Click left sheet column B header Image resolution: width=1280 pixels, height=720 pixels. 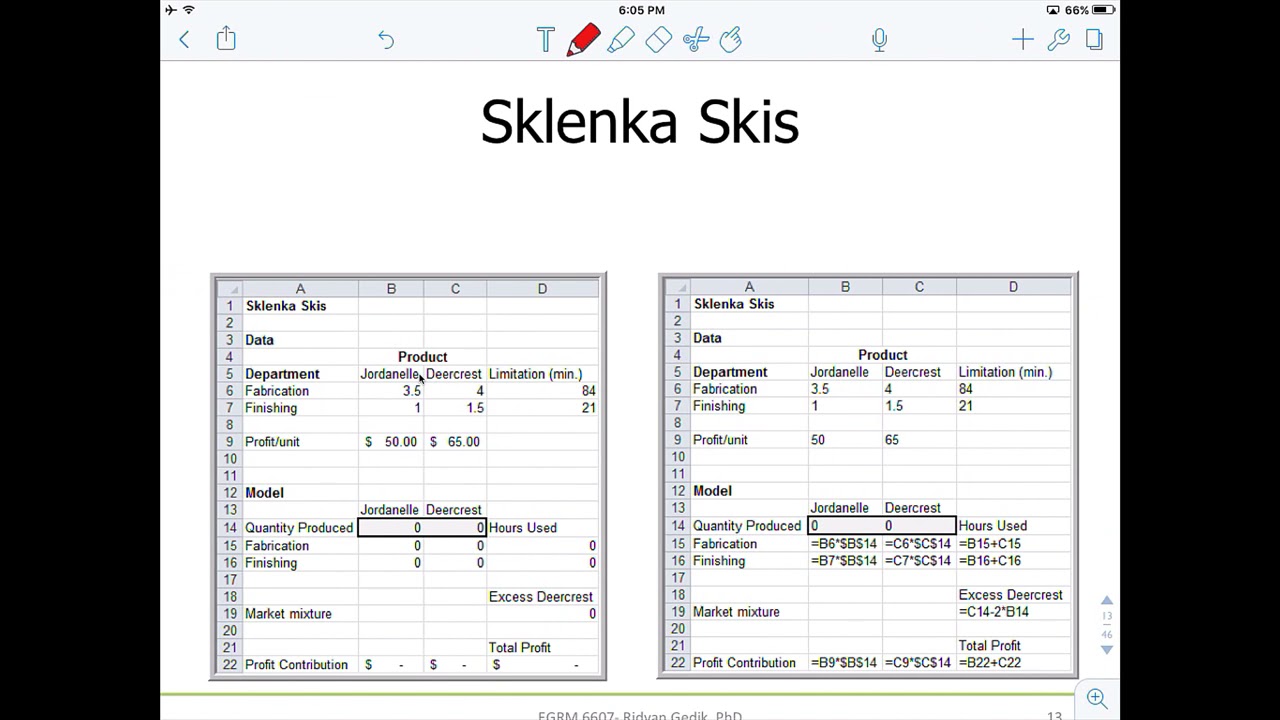391,289
